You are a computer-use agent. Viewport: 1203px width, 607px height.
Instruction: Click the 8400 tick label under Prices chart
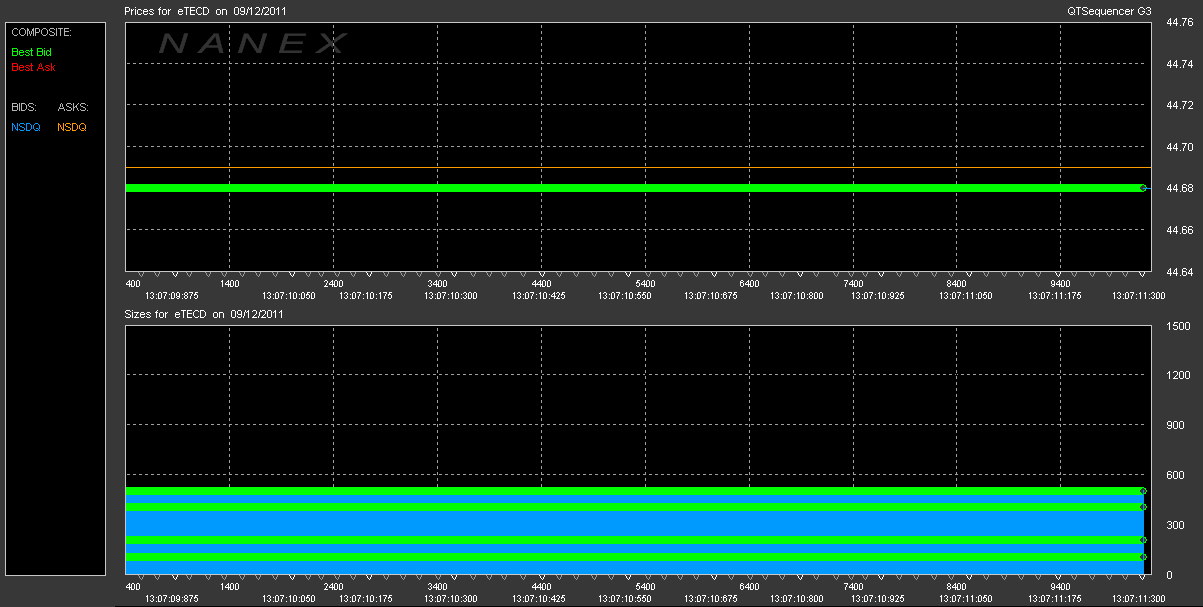click(x=957, y=283)
